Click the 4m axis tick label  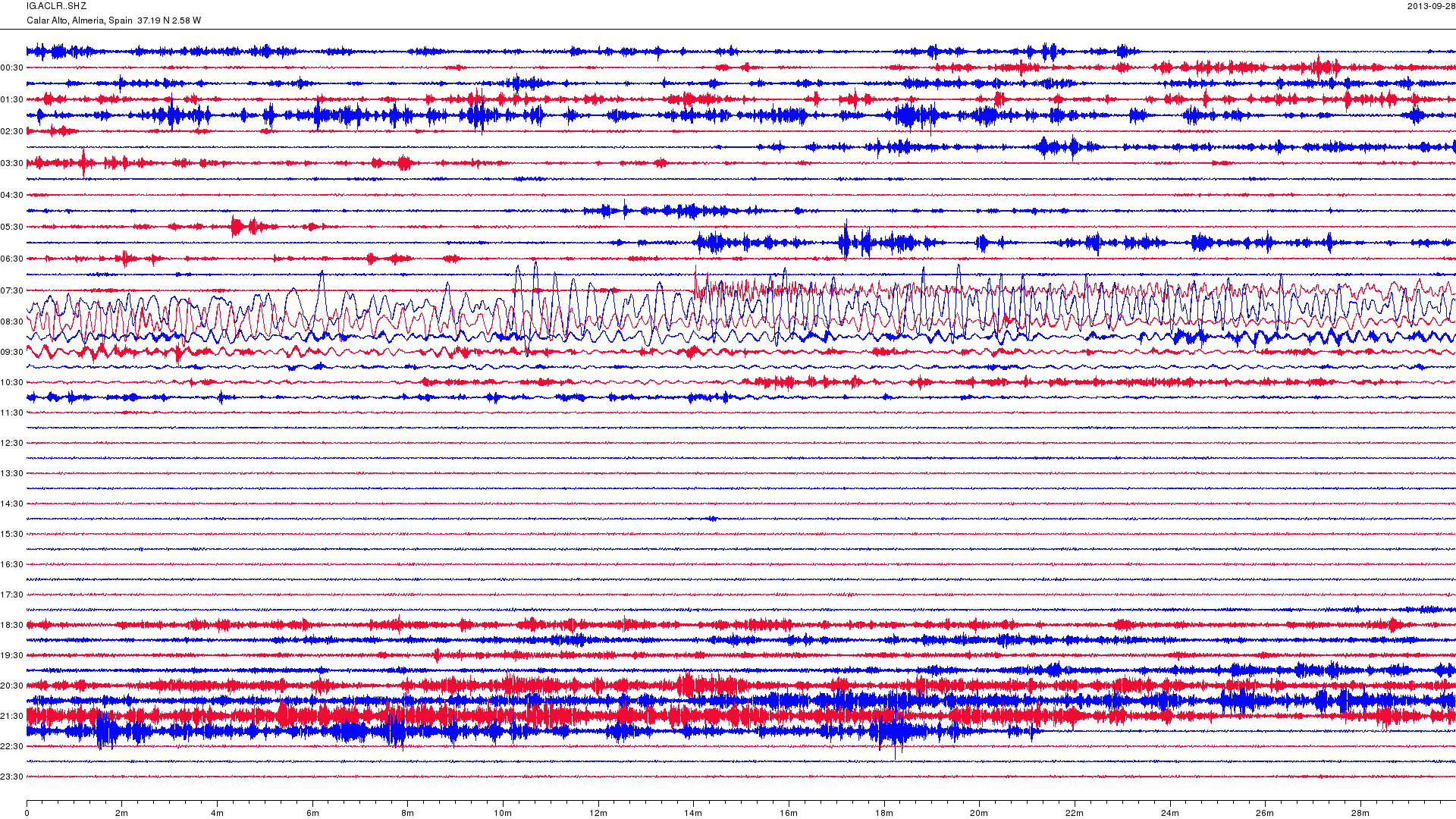[x=217, y=814]
